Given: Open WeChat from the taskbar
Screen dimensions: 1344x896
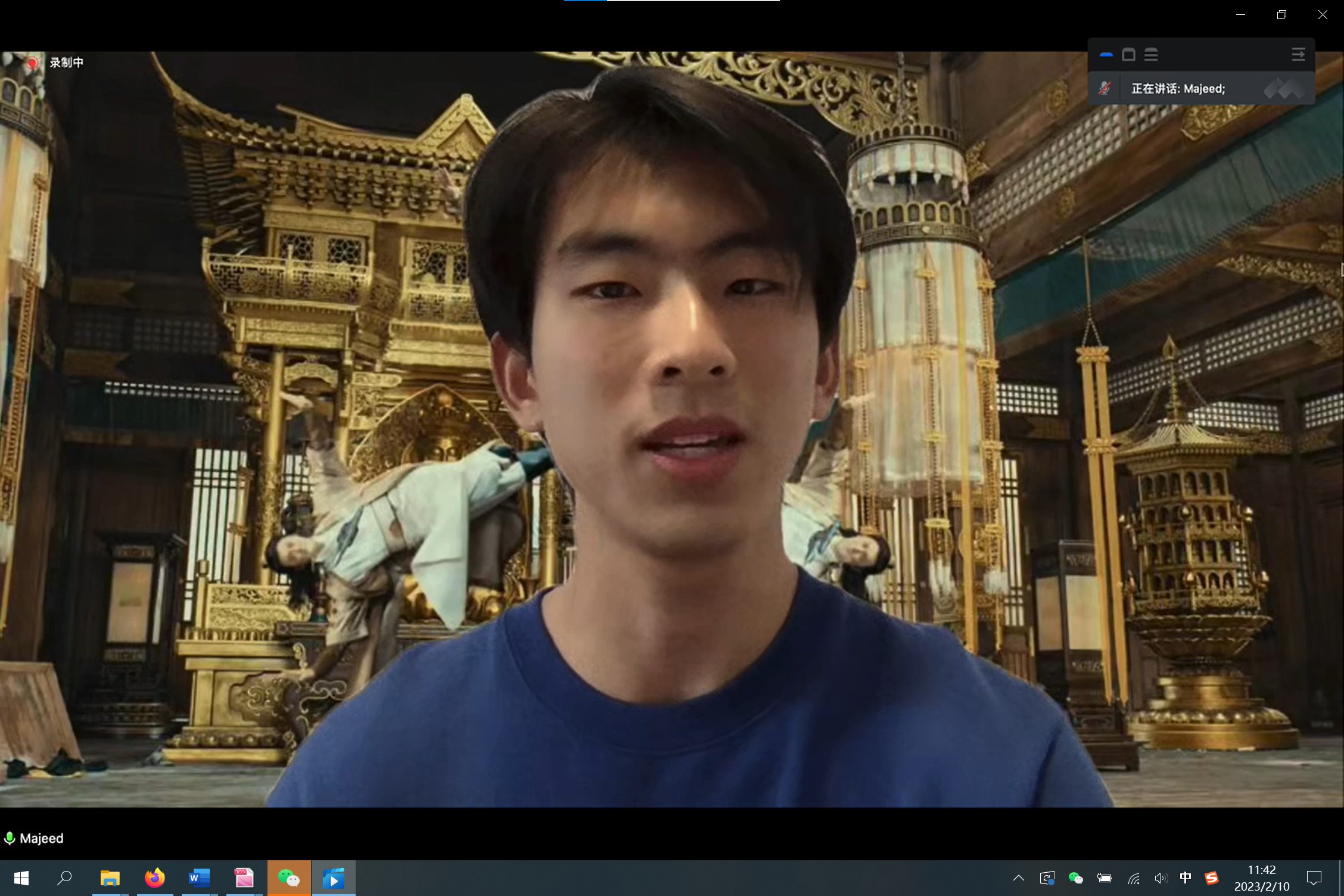Looking at the screenshot, I should (289, 878).
